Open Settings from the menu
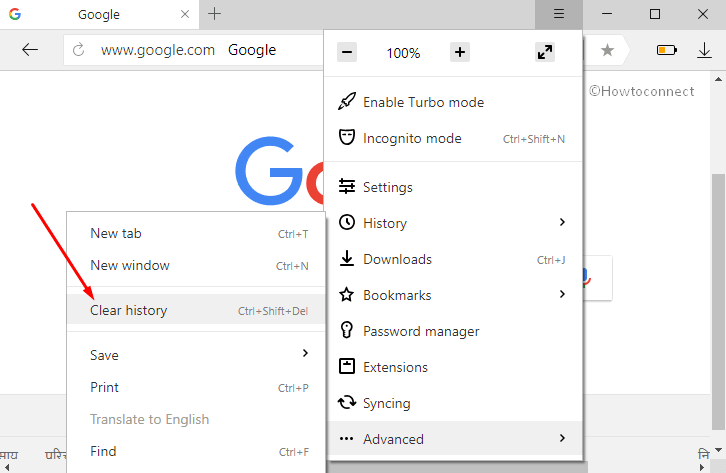 [453, 187]
